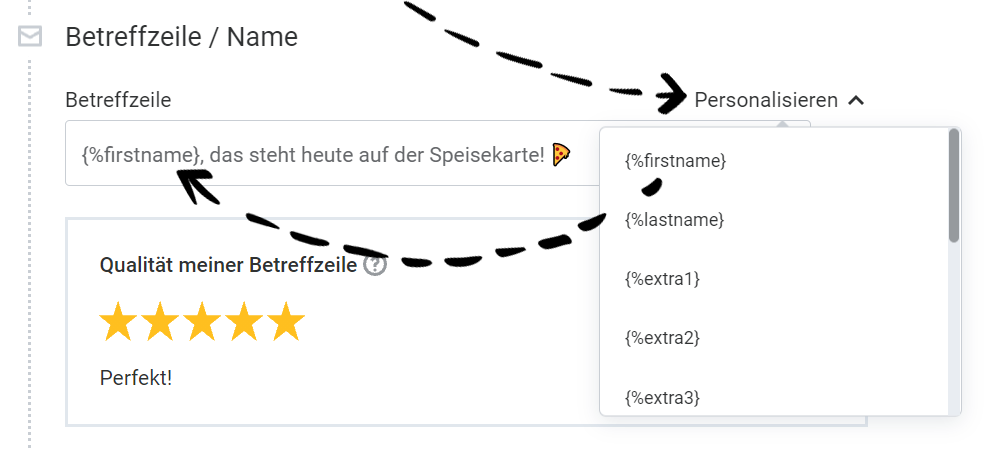Click the envelope icon beside the section heading
Screen dimensions: 992x459
click(30, 37)
